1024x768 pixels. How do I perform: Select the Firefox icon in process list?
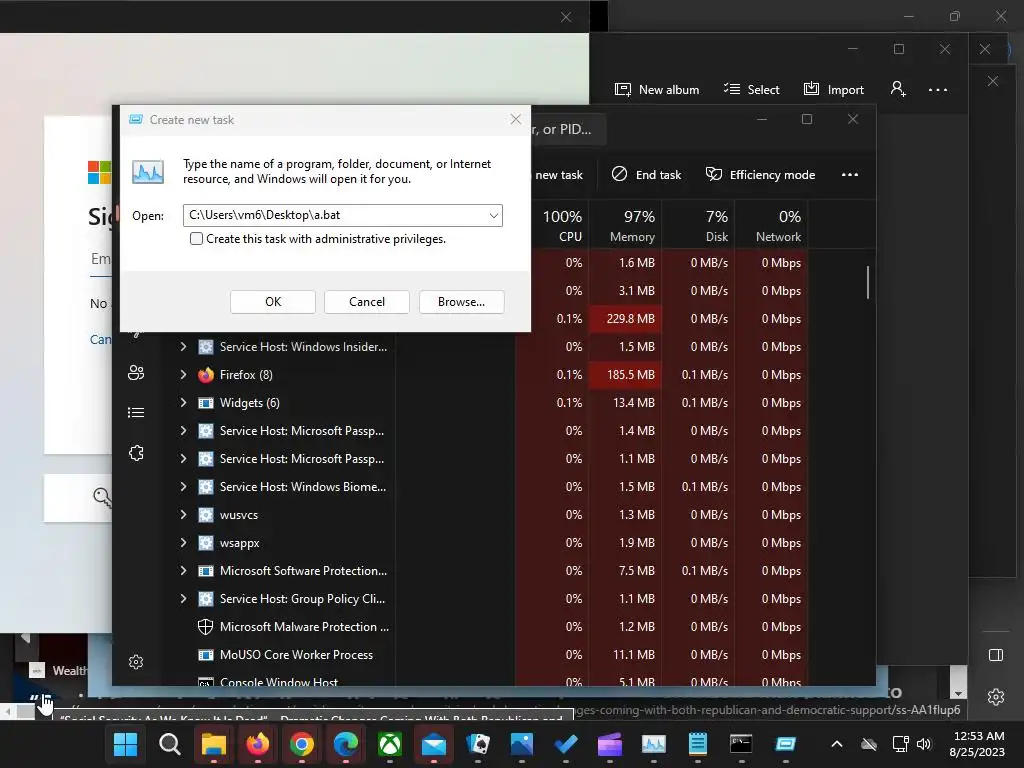click(x=206, y=375)
